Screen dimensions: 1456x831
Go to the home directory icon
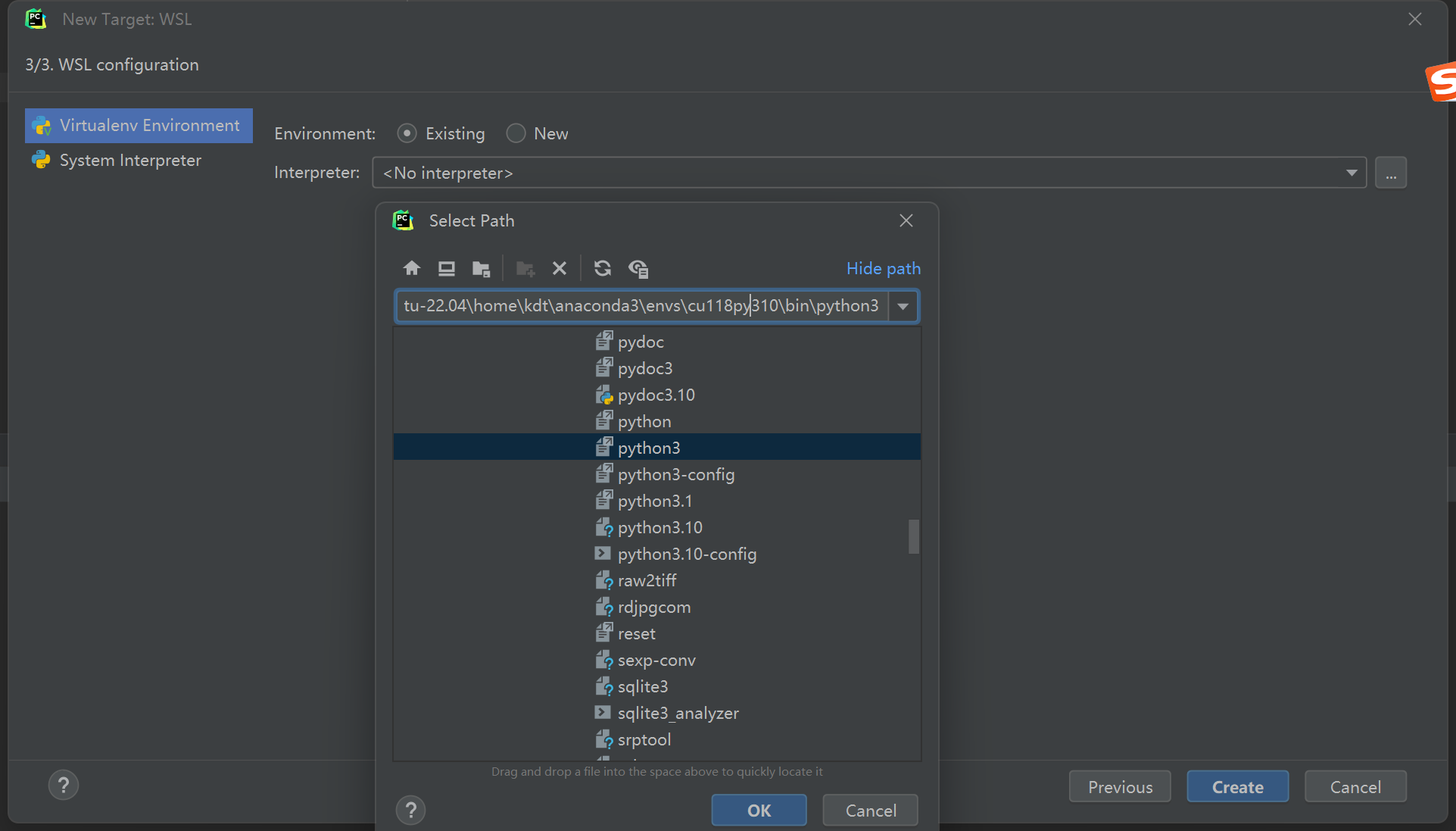coord(411,268)
